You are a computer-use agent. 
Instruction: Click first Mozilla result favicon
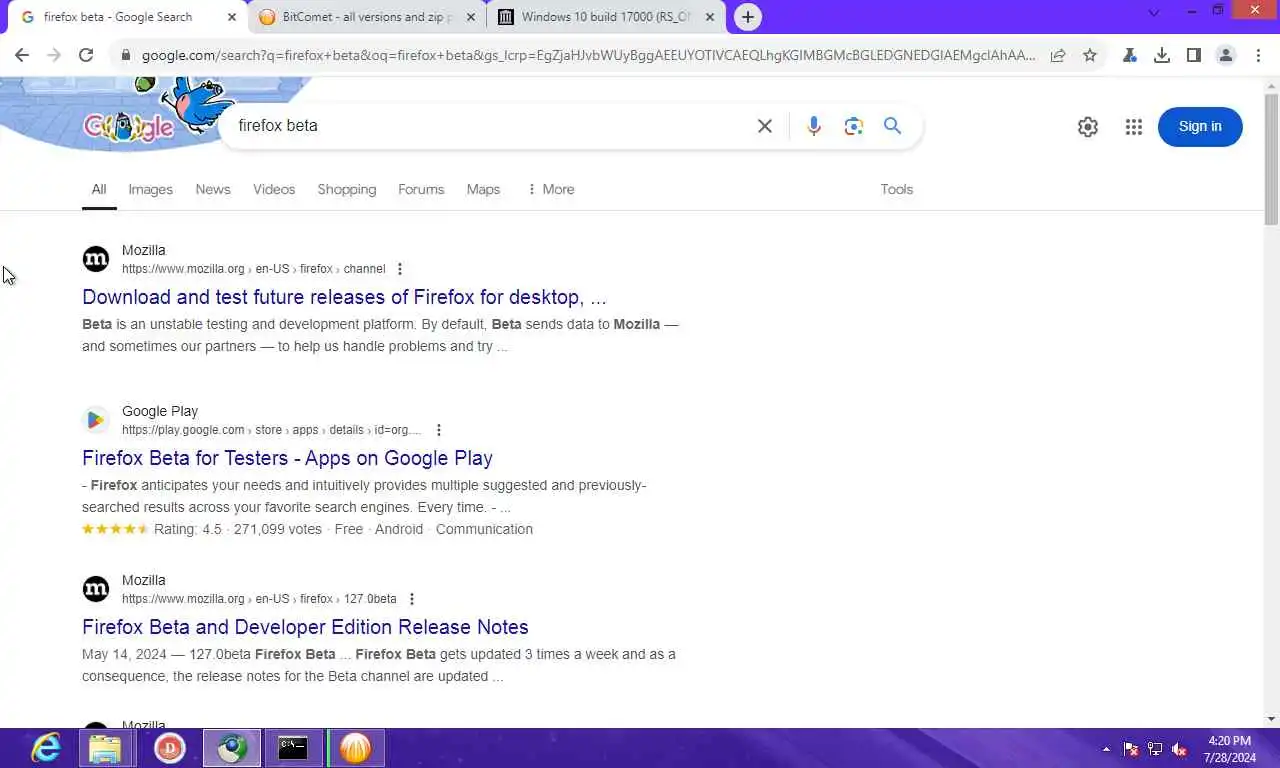96,260
